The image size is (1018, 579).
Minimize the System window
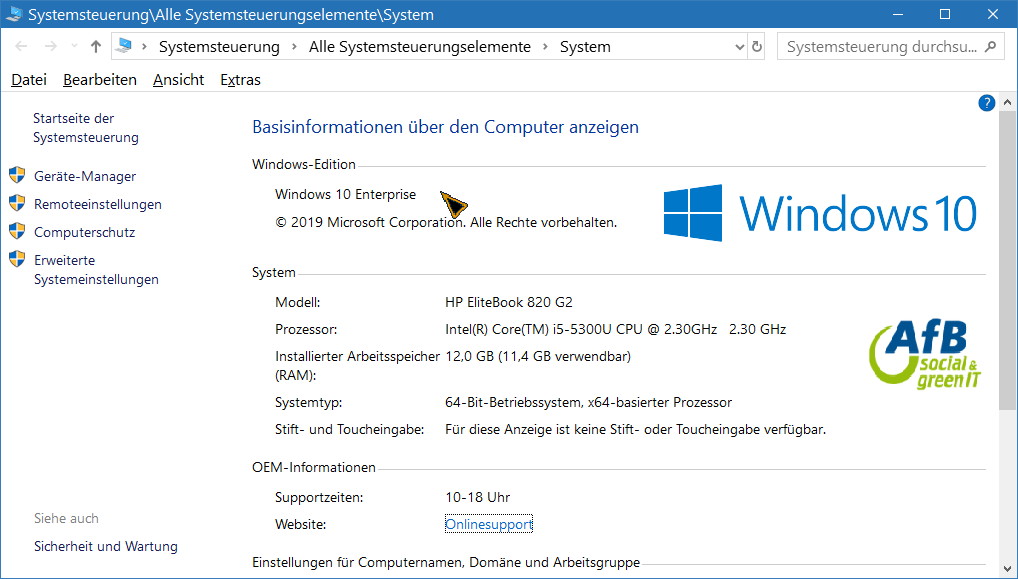(898, 14)
